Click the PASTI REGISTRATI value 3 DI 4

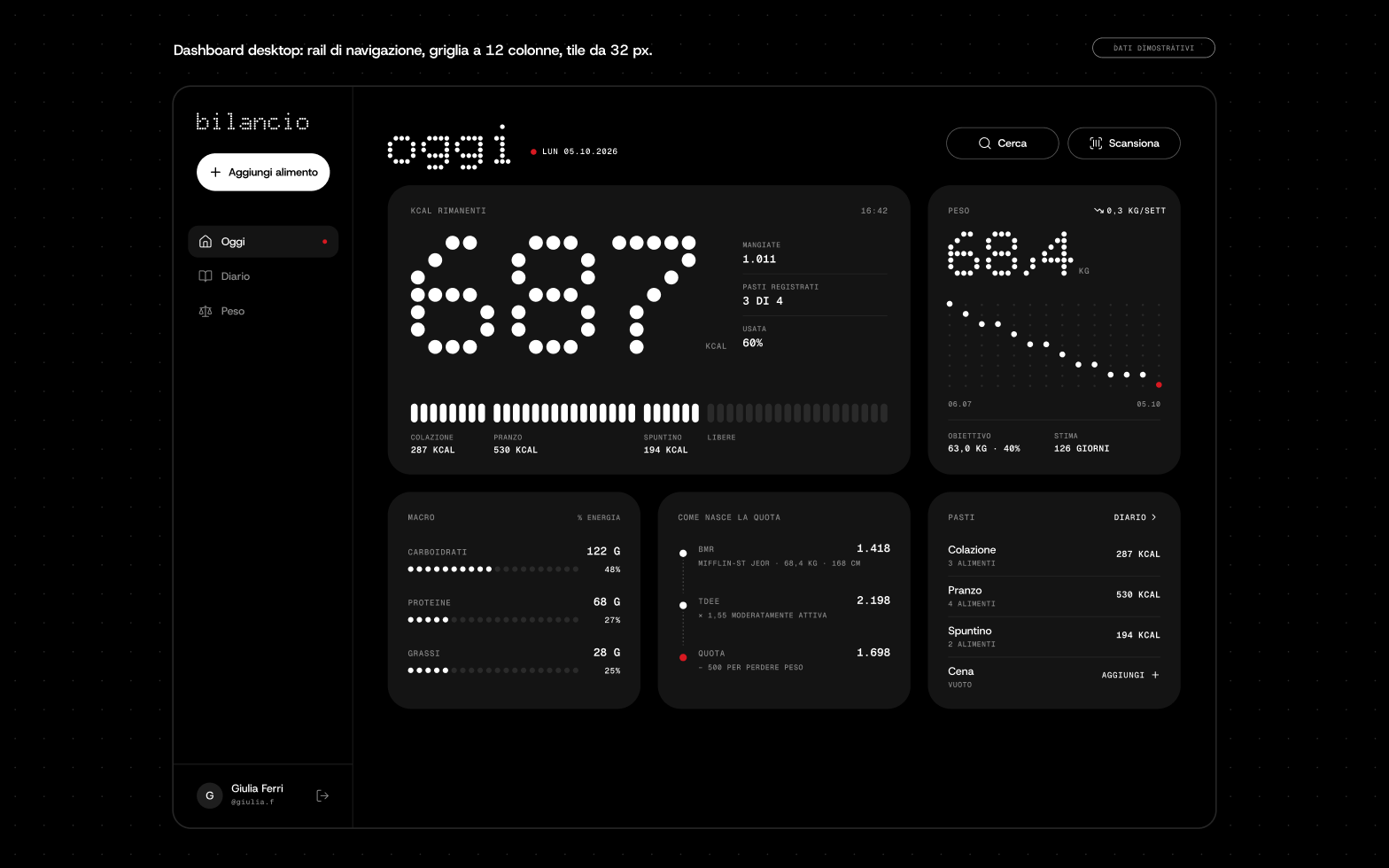tap(763, 301)
